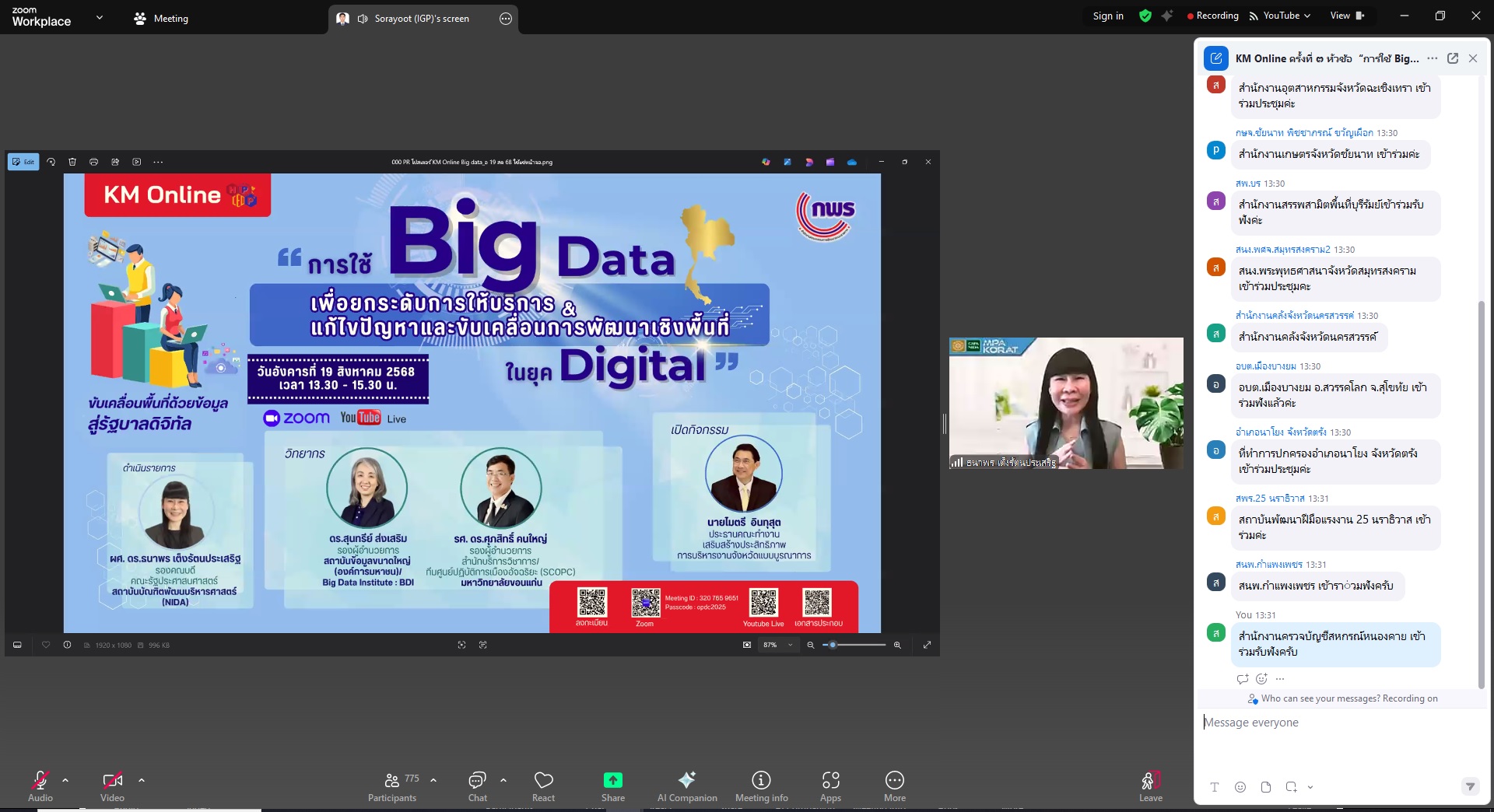The image size is (1494, 812).
Task: Click the screenshot capture icon in composer
Action: pyautogui.click(x=1292, y=787)
